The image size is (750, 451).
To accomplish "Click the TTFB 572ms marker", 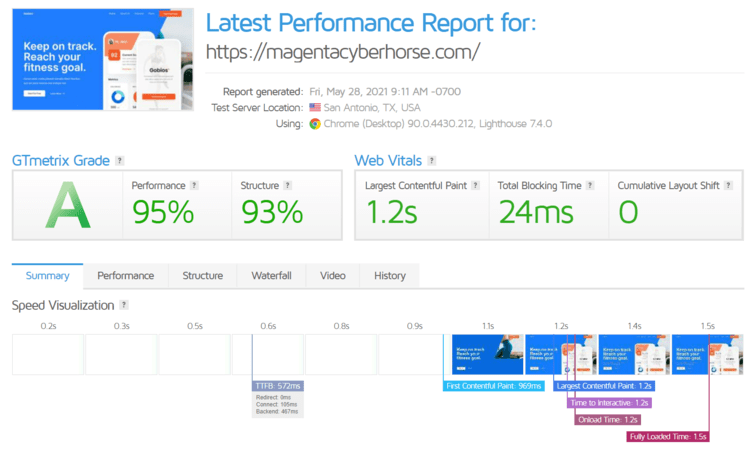I will pyautogui.click(x=278, y=386).
